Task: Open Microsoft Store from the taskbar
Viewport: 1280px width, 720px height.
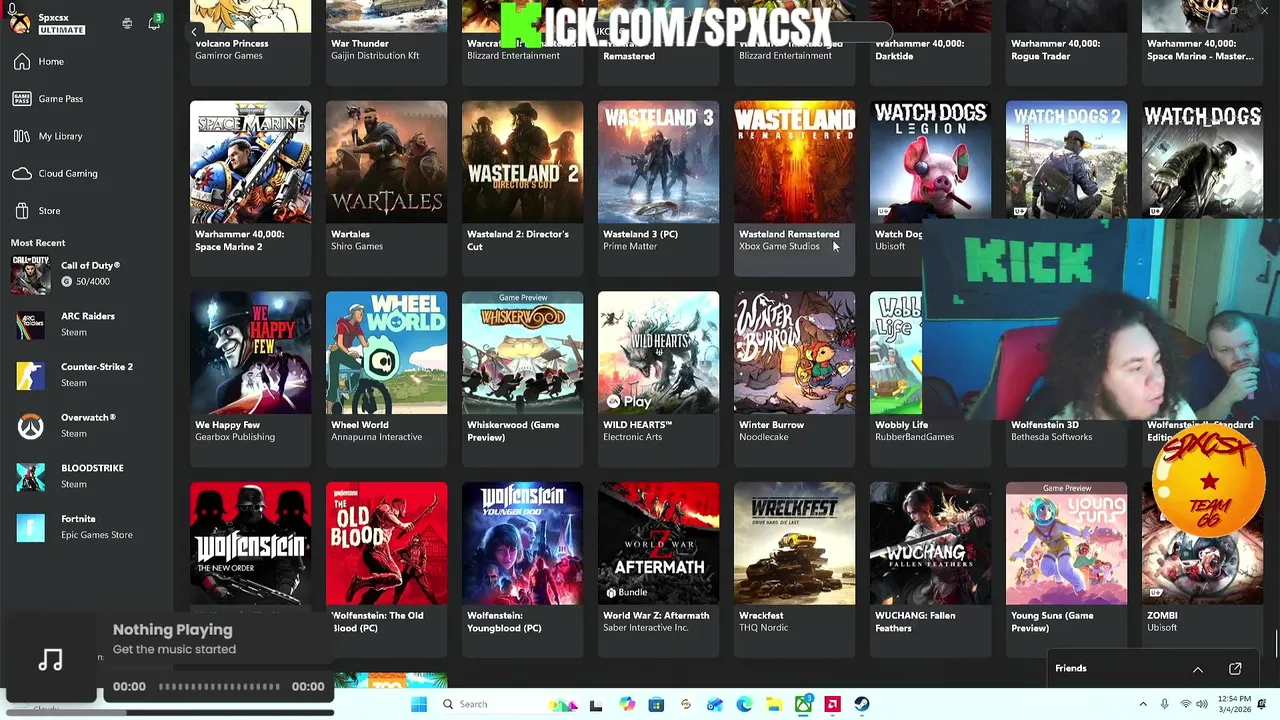Action: coord(656,705)
